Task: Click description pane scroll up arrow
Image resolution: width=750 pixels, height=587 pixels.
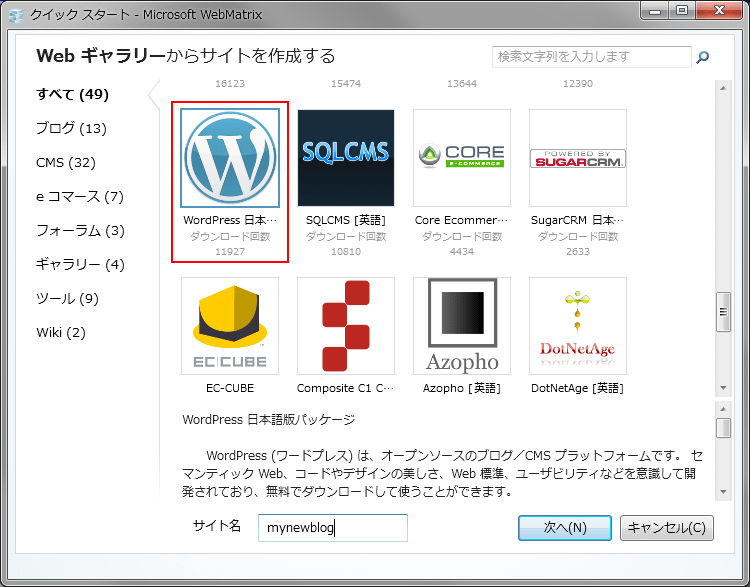Action: pyautogui.click(x=723, y=409)
